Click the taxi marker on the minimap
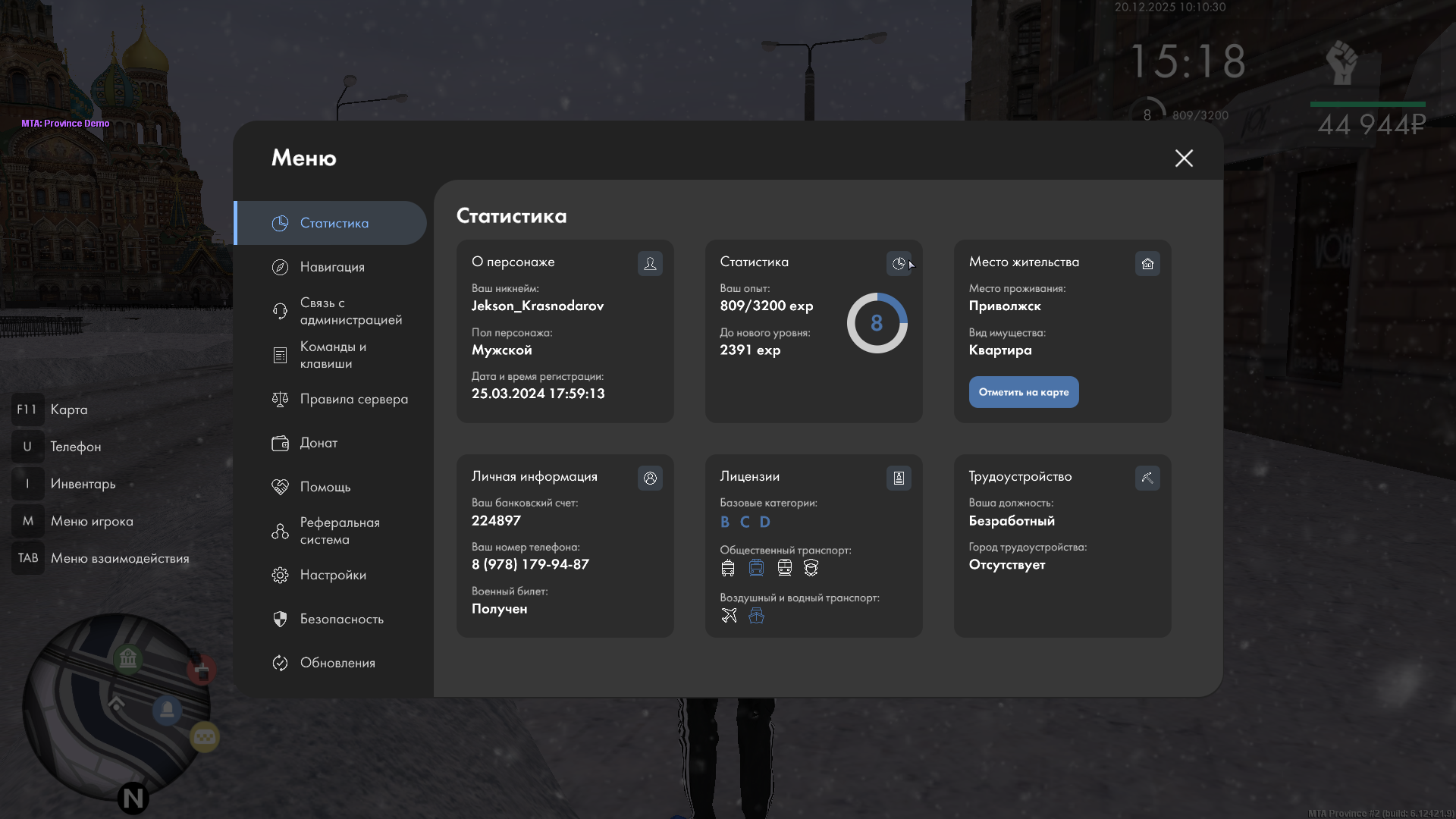 pyautogui.click(x=204, y=736)
